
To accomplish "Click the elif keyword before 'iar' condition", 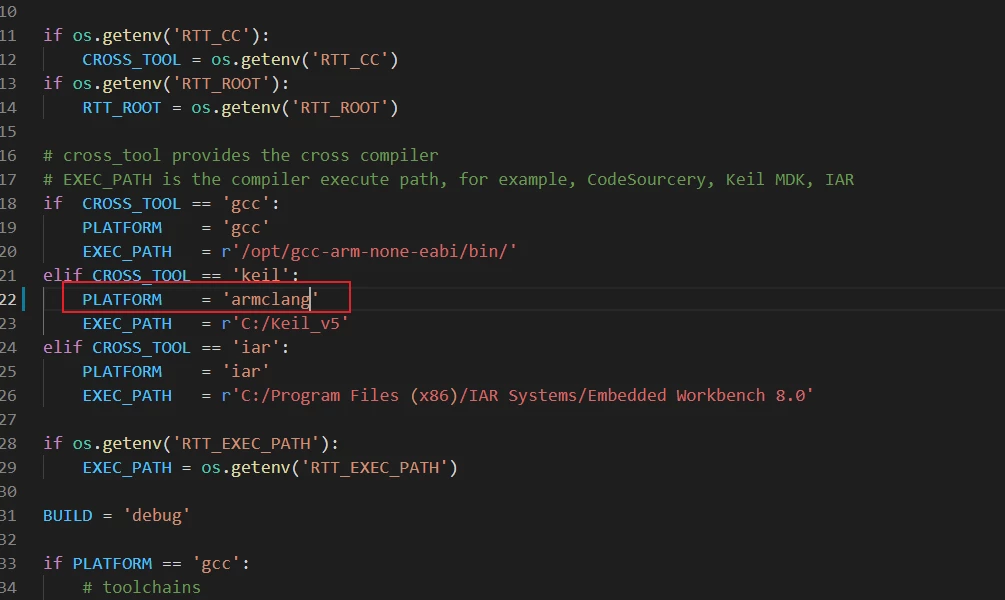I will coord(63,347).
